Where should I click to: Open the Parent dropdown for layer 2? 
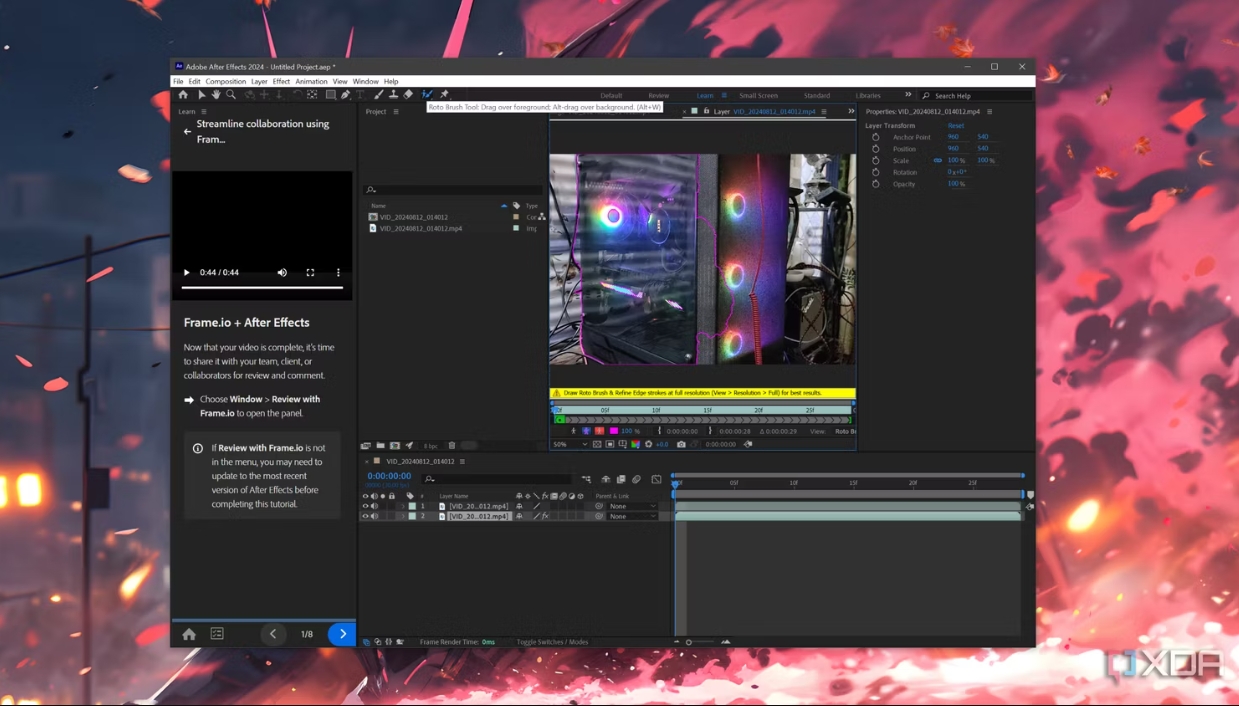click(x=632, y=516)
